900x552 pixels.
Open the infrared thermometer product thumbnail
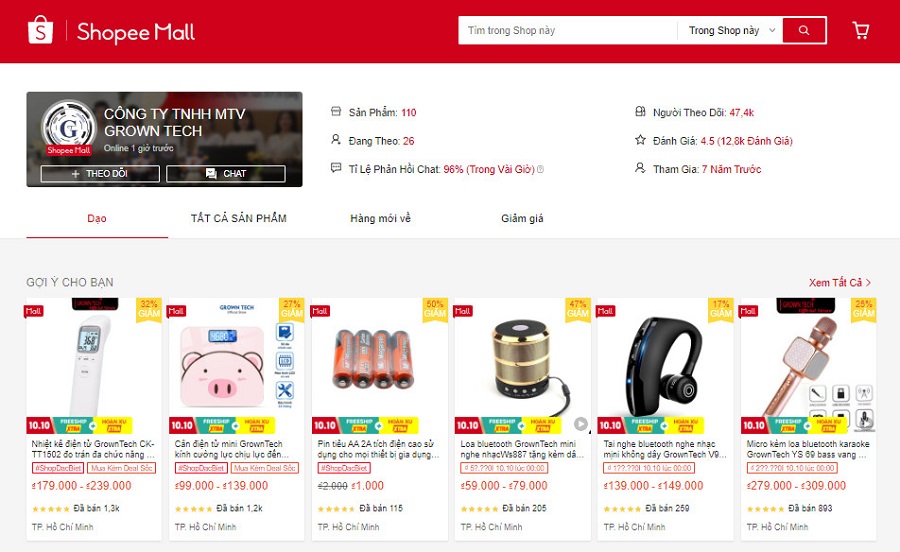tap(94, 366)
